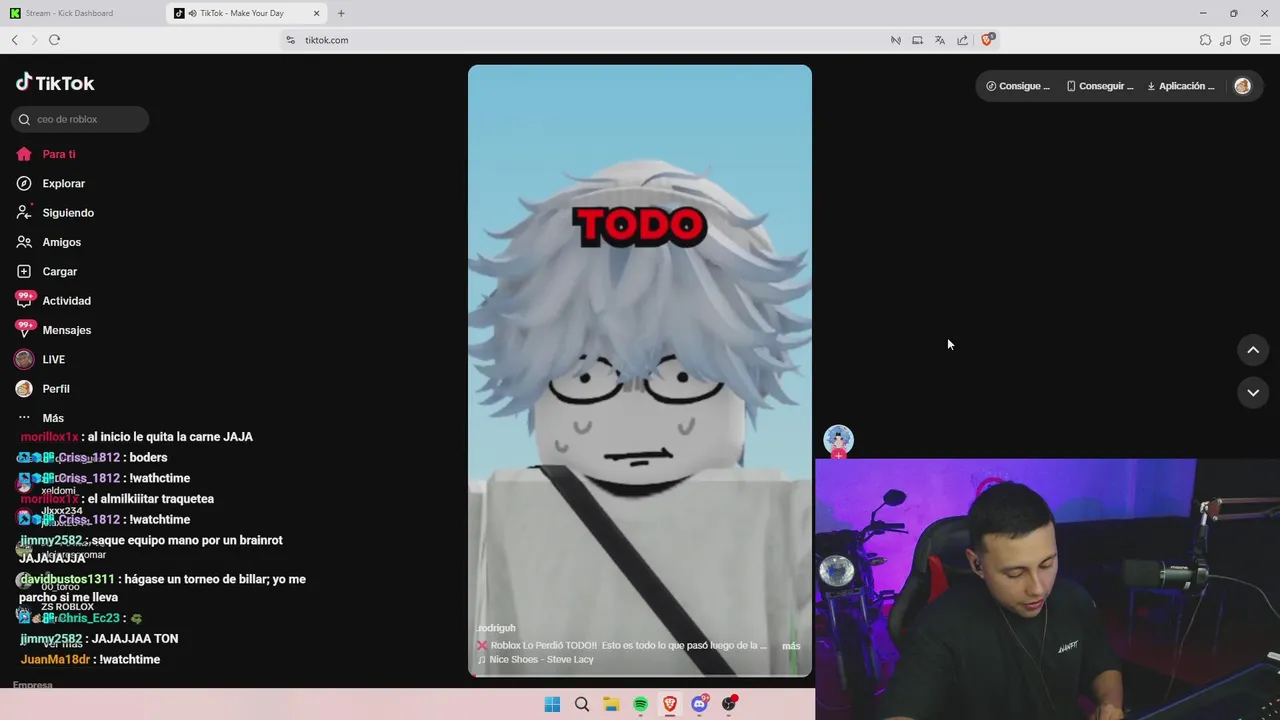Open File Explorer from taskbar
Image resolution: width=1280 pixels, height=720 pixels.
click(611, 704)
